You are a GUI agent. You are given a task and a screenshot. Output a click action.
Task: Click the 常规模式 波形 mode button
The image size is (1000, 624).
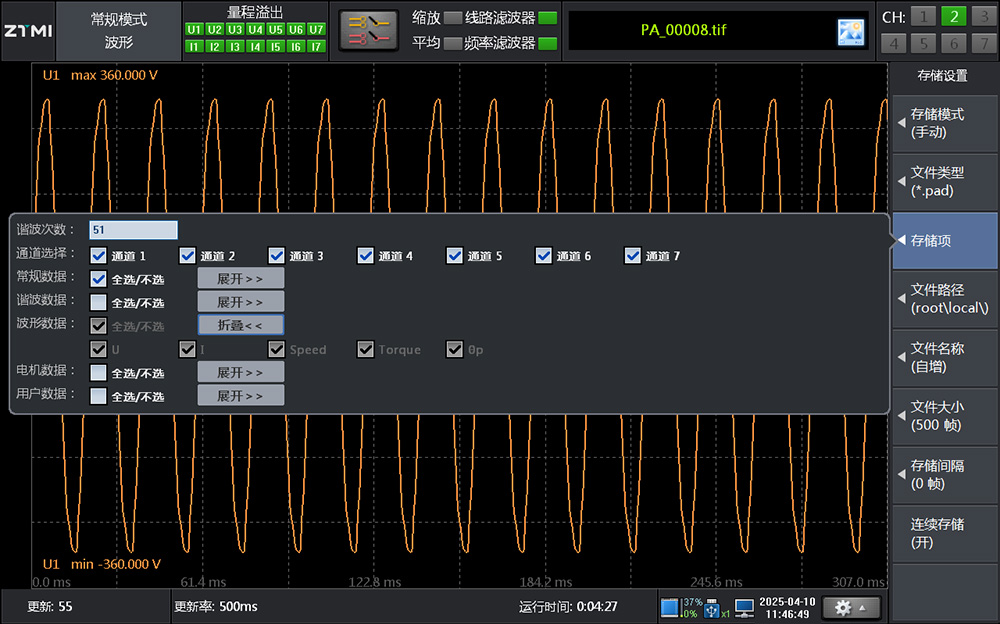tap(118, 30)
